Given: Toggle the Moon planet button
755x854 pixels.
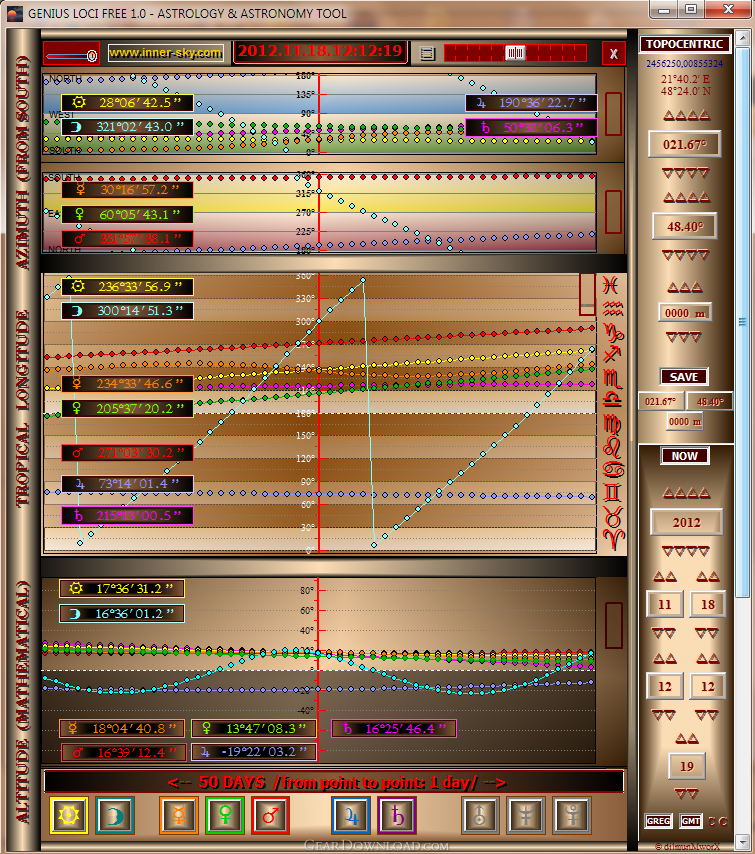Looking at the screenshot, I should 115,815.
